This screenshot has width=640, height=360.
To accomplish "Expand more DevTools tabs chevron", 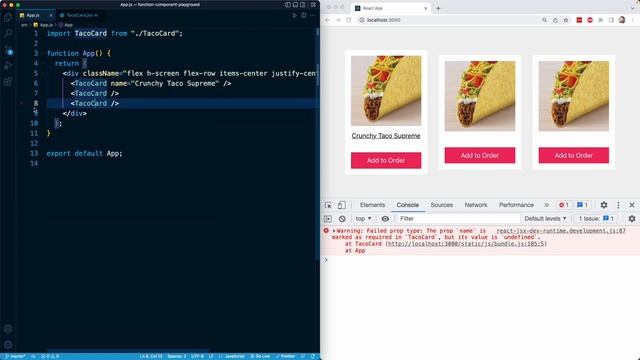I will tap(547, 205).
